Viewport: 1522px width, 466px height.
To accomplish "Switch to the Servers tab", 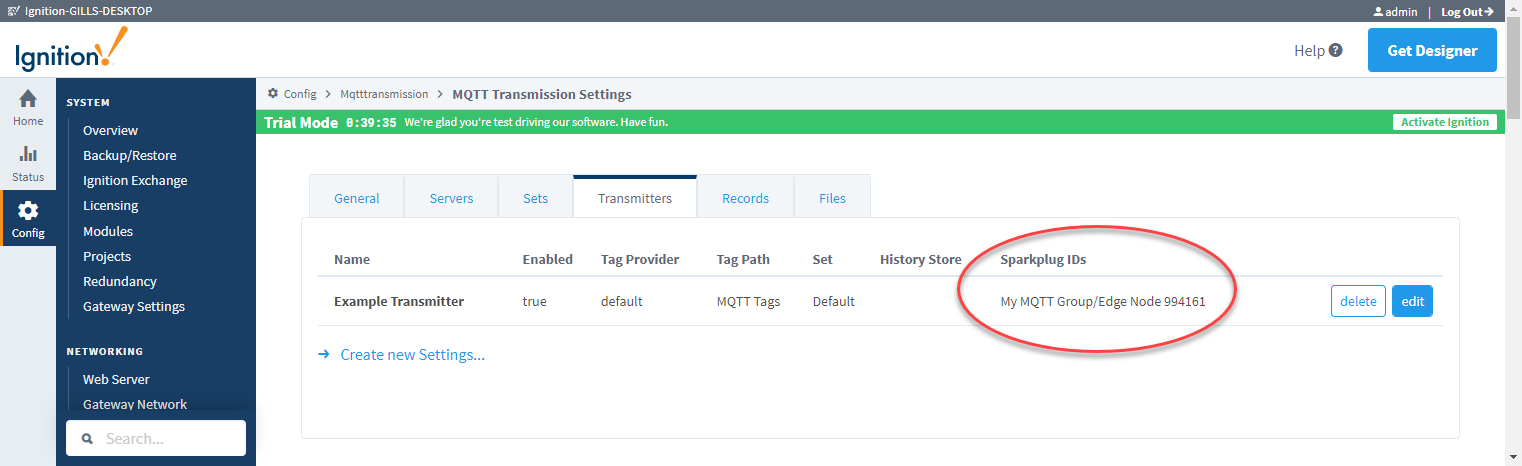I will pos(451,198).
